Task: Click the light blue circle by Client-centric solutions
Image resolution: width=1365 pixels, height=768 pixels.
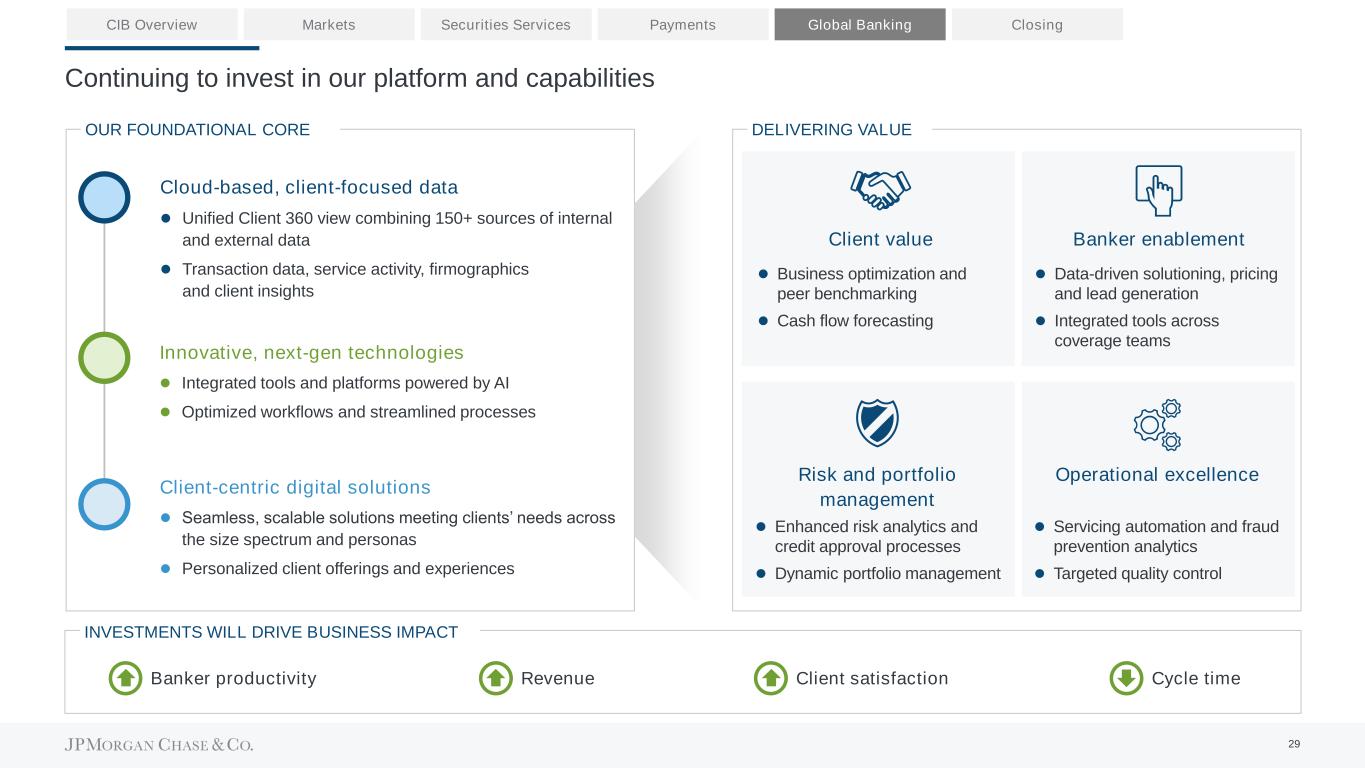Action: pyautogui.click(x=104, y=504)
